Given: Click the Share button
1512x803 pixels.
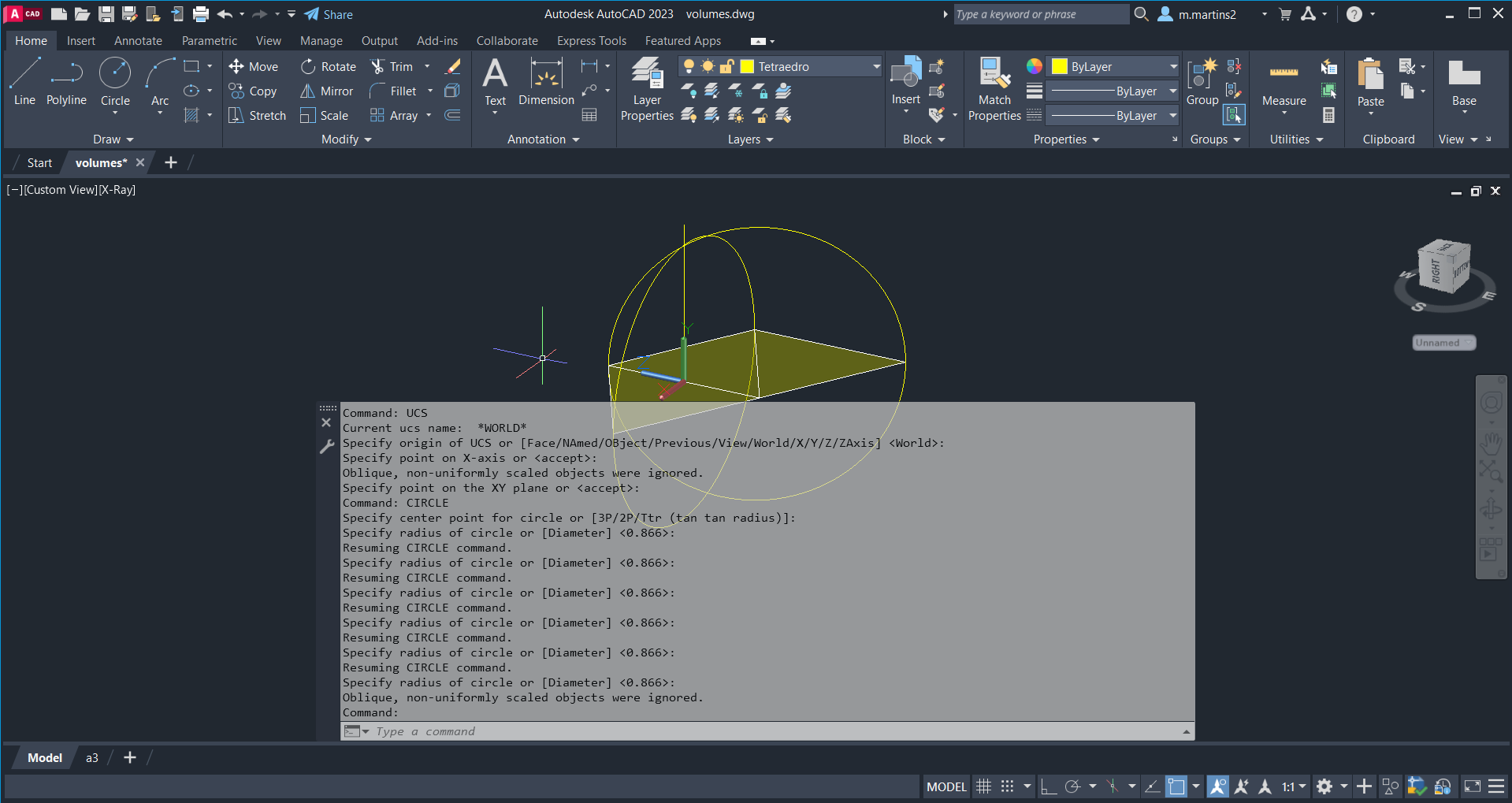Looking at the screenshot, I should tap(329, 14).
